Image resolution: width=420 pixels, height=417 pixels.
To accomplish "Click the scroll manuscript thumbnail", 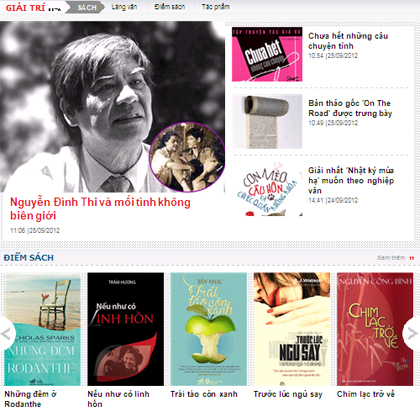I will tap(267, 121).
